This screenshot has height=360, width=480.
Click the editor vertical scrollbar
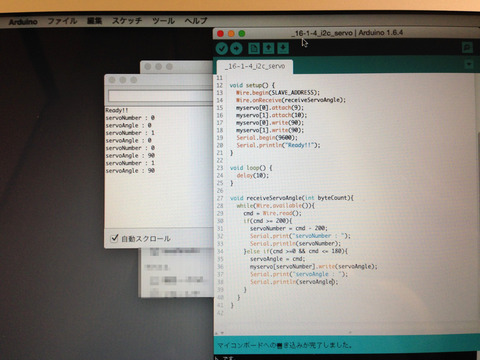click(478, 203)
